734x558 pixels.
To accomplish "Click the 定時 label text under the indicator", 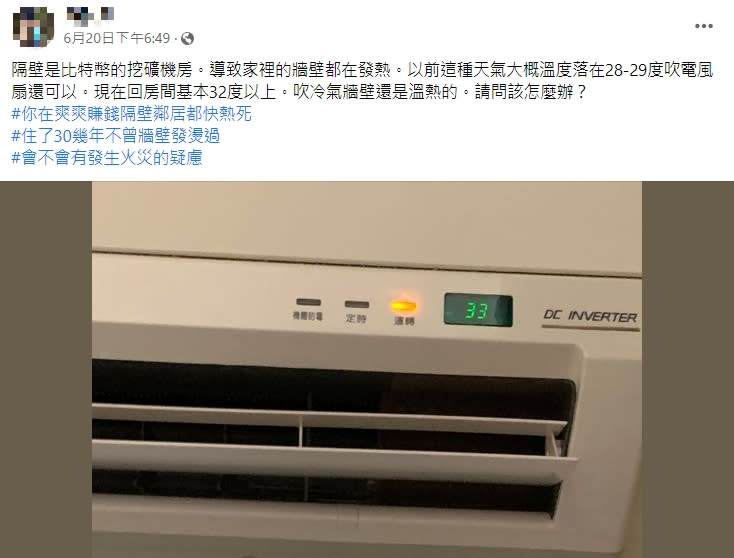I will point(356,319).
